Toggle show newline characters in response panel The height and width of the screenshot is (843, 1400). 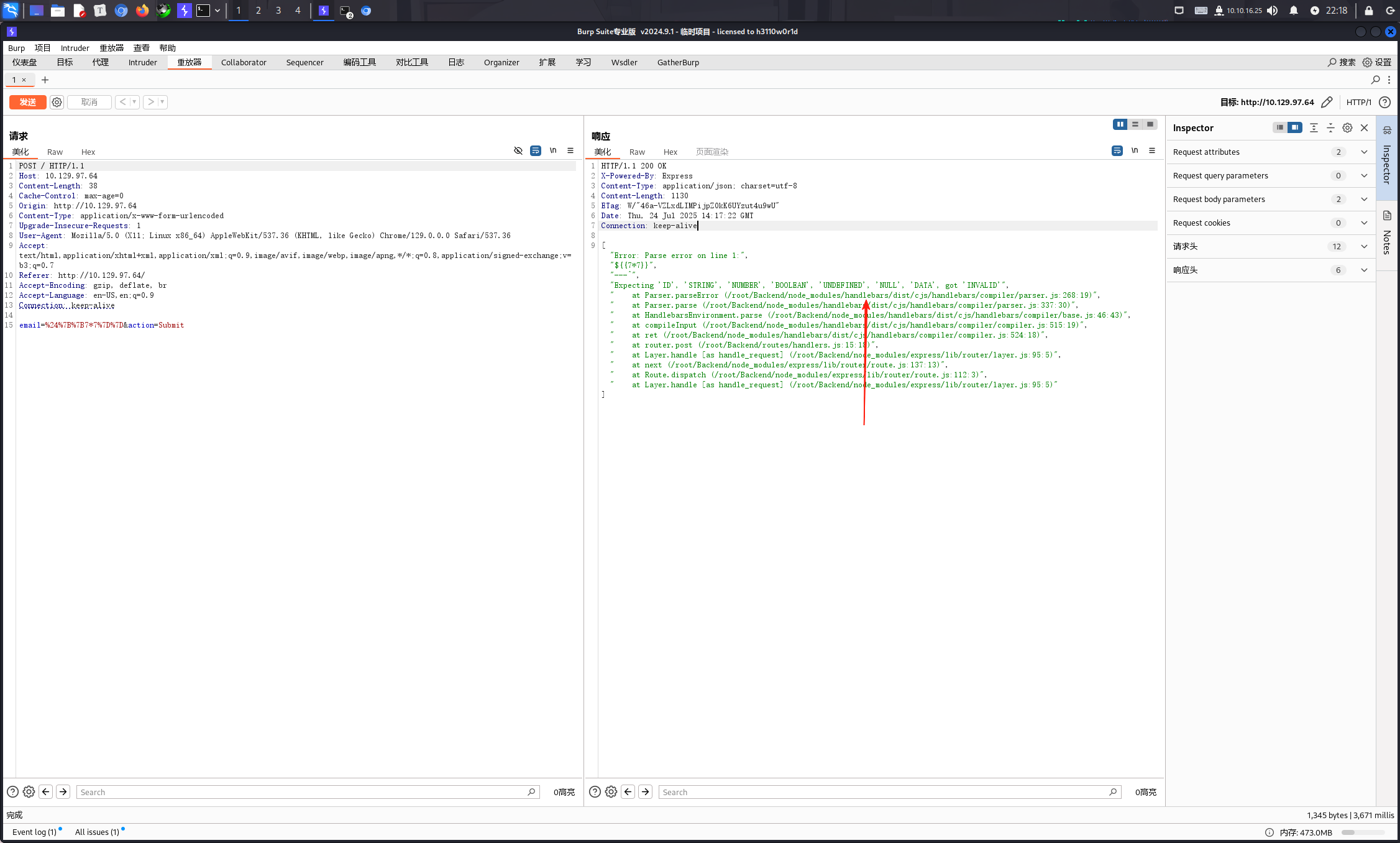pos(1135,150)
